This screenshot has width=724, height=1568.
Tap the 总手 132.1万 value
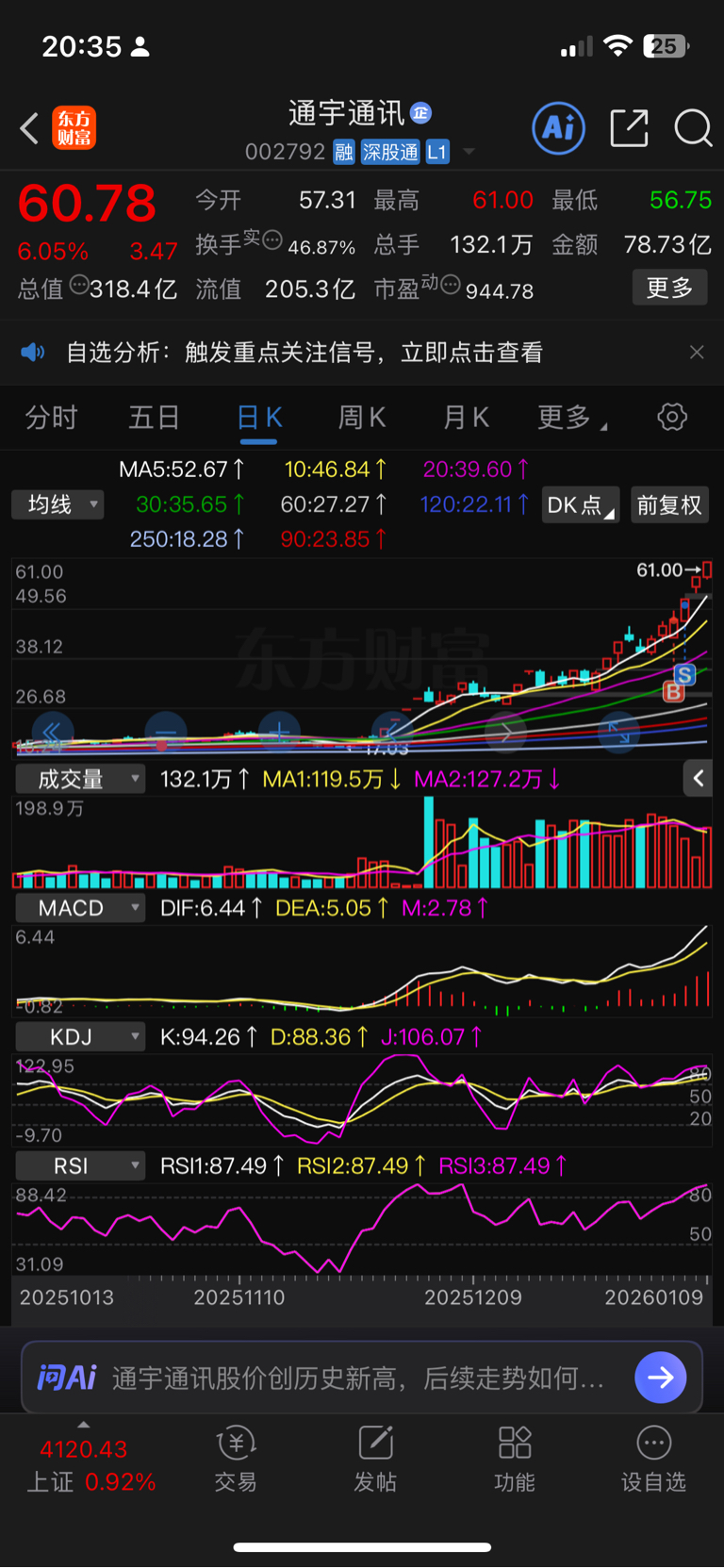pyautogui.click(x=491, y=244)
